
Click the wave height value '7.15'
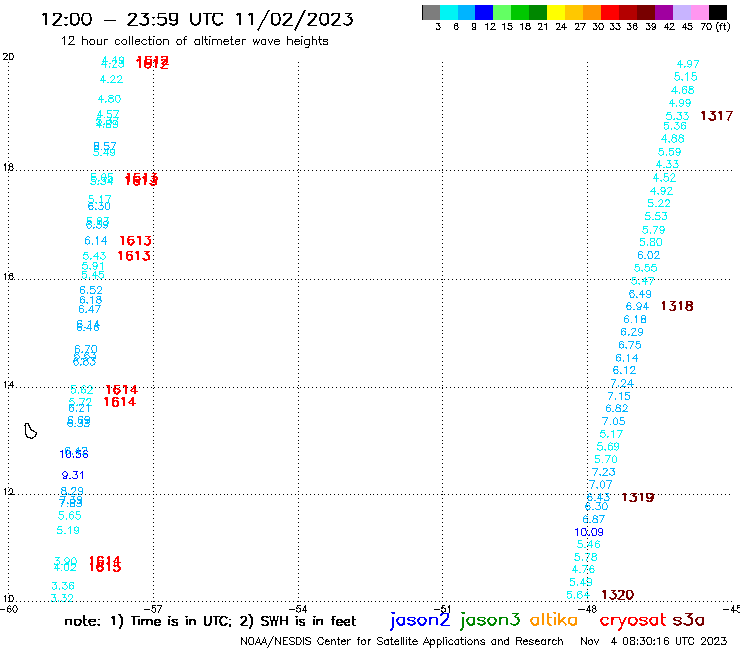pyautogui.click(x=619, y=396)
